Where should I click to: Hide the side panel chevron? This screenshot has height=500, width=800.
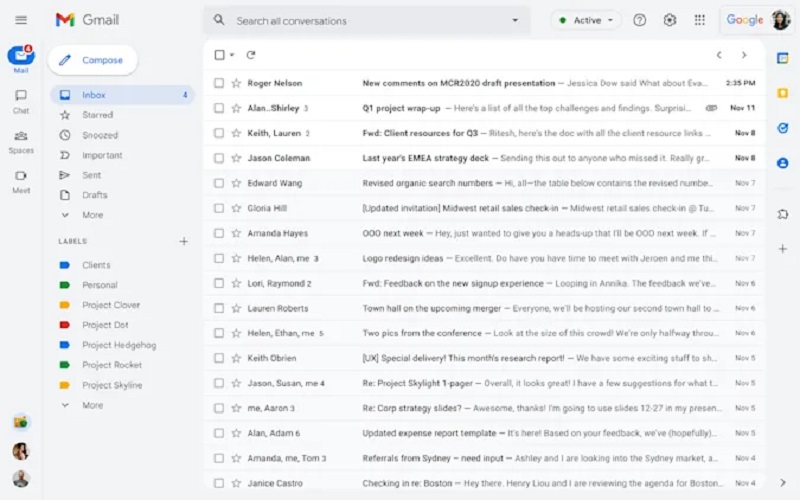[783, 483]
